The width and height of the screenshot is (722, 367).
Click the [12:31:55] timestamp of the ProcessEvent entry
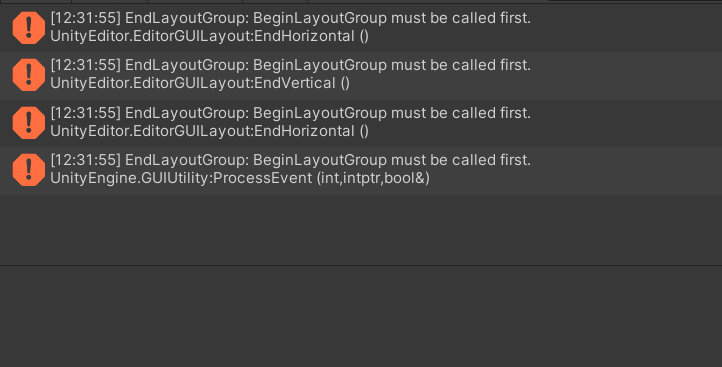click(86, 160)
